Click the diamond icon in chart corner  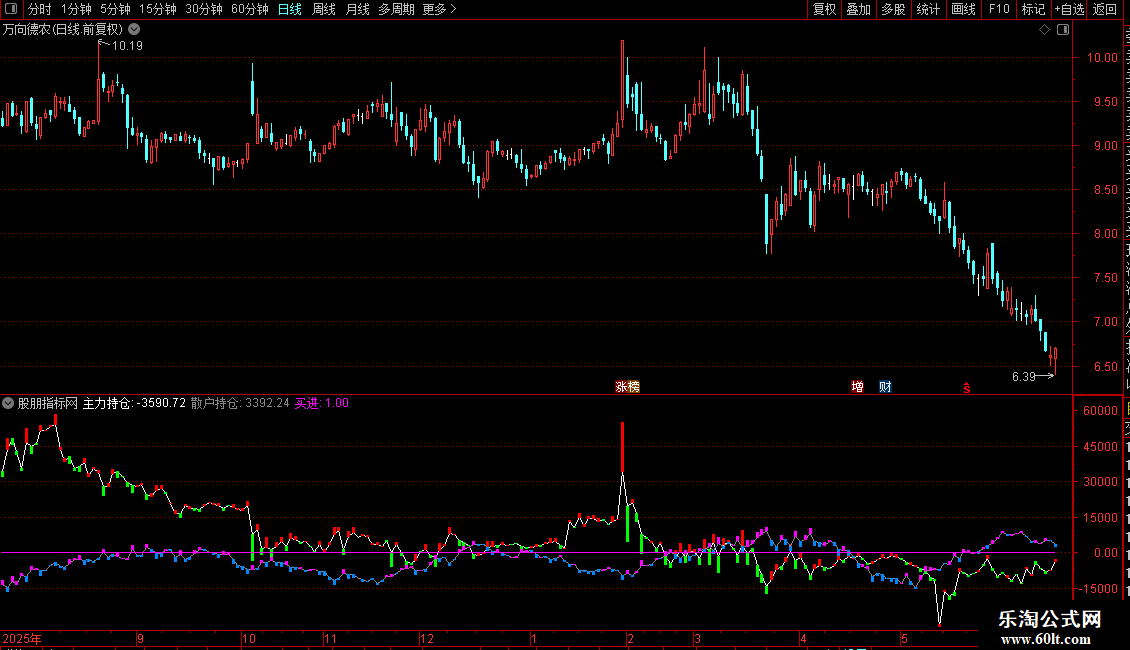1044,30
